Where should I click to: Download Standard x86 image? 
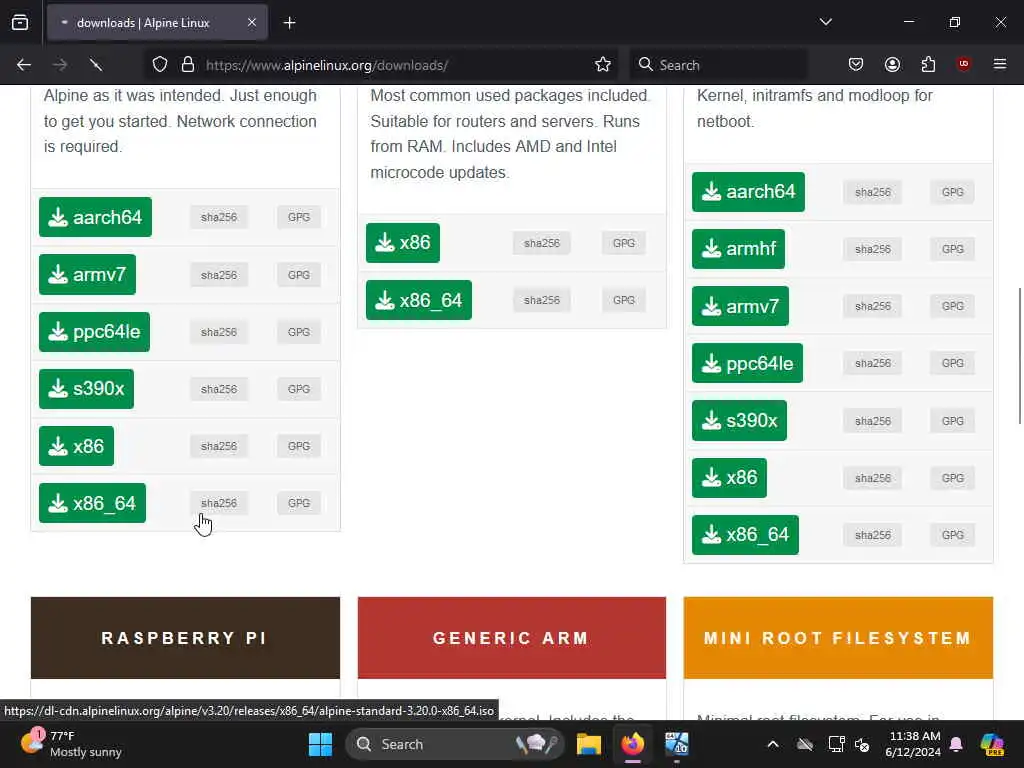point(76,446)
